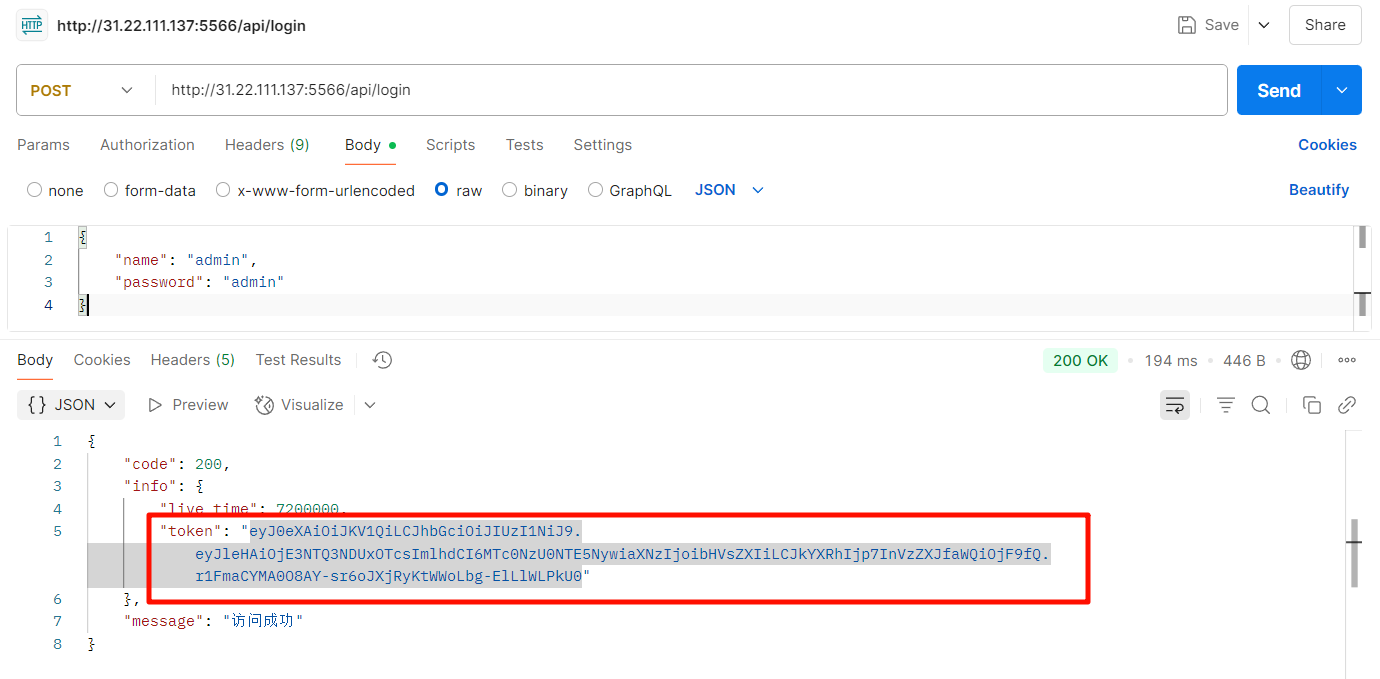Click the globe network icon
1380x679 pixels.
pos(1300,360)
